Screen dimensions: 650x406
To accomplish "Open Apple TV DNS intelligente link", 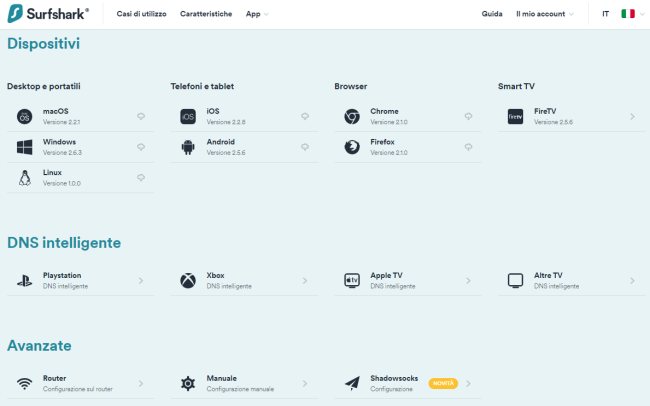I will [408, 281].
